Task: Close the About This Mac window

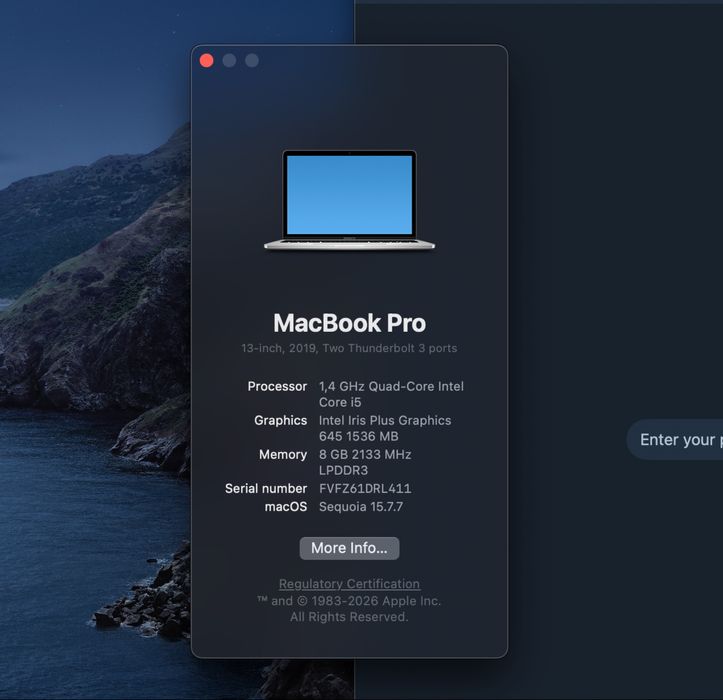Action: click(207, 60)
